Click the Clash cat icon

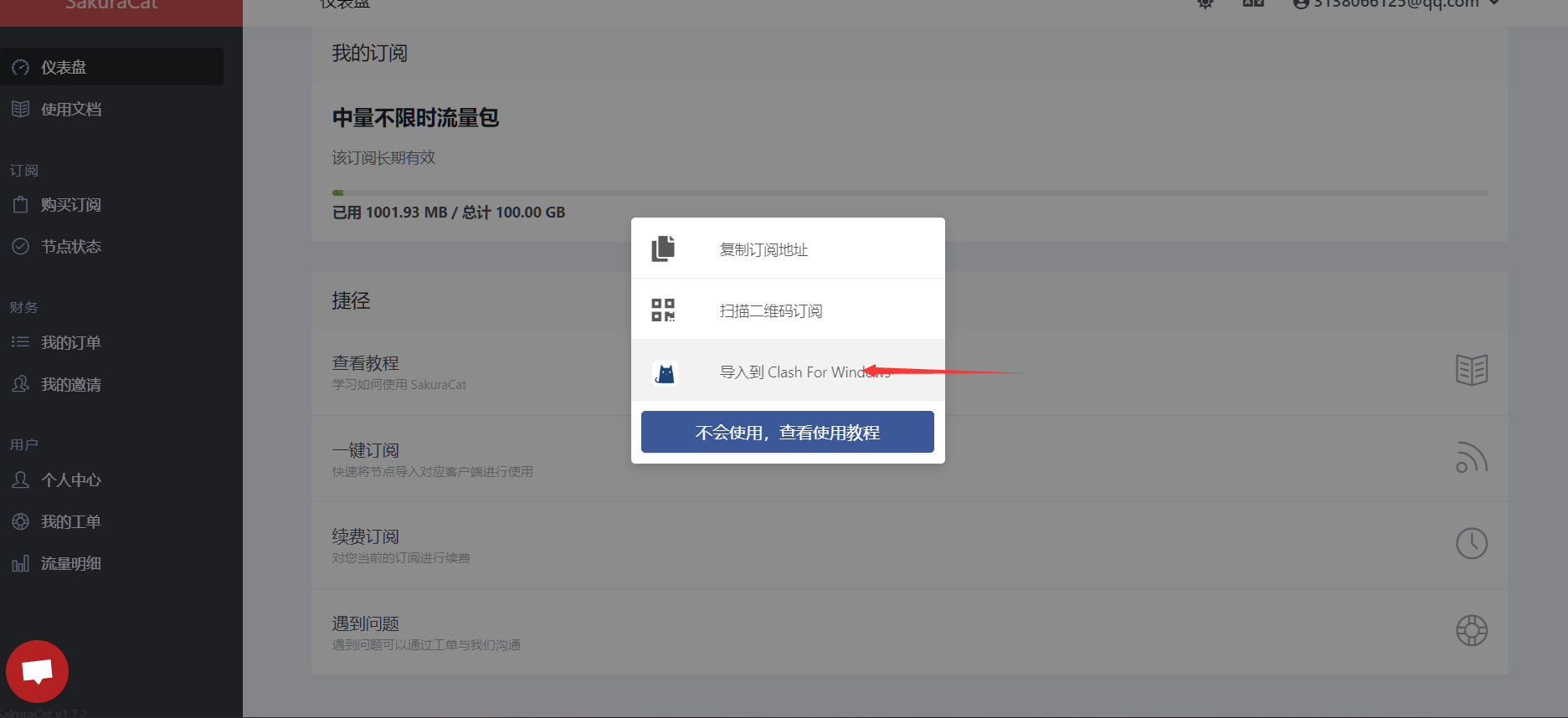[665, 372]
